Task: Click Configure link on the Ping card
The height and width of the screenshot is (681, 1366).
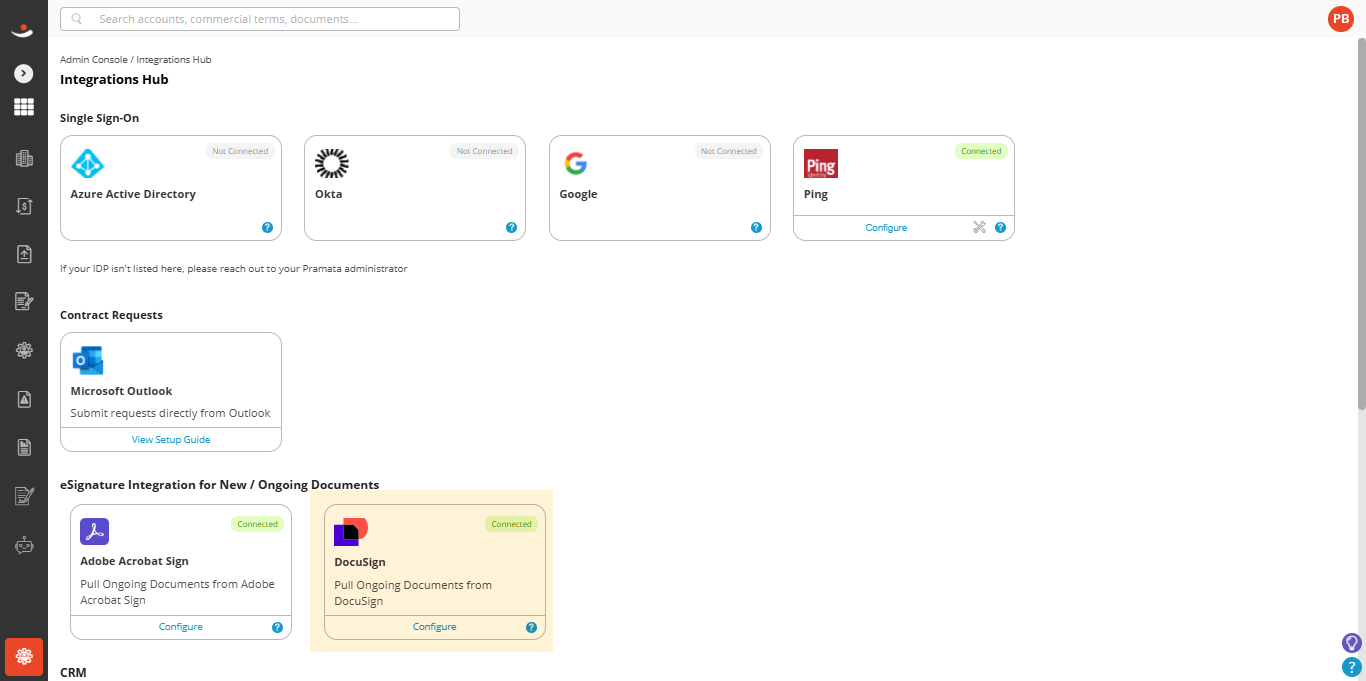Action: [x=886, y=228]
